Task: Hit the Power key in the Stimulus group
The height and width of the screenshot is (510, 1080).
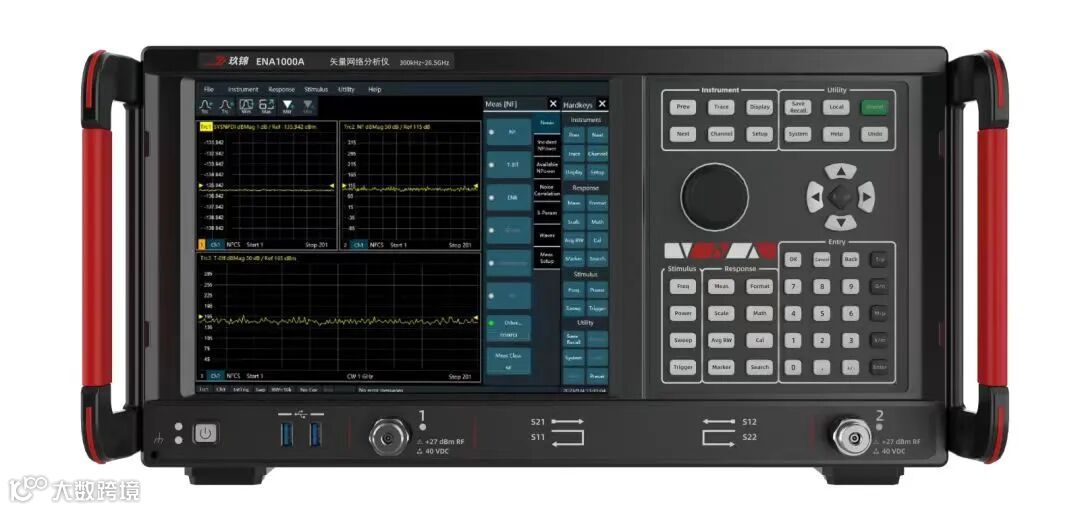Action: tap(683, 313)
